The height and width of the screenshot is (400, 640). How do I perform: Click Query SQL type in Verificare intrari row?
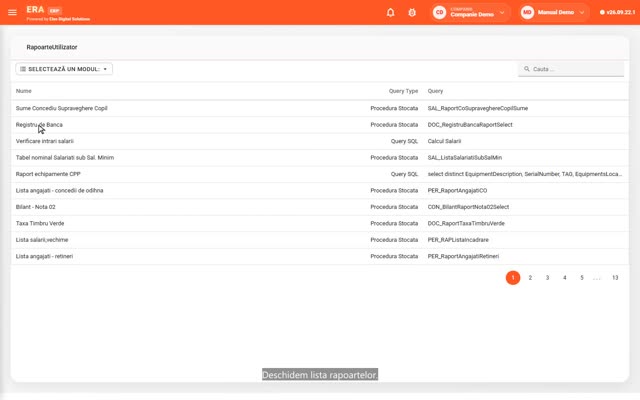click(x=404, y=141)
